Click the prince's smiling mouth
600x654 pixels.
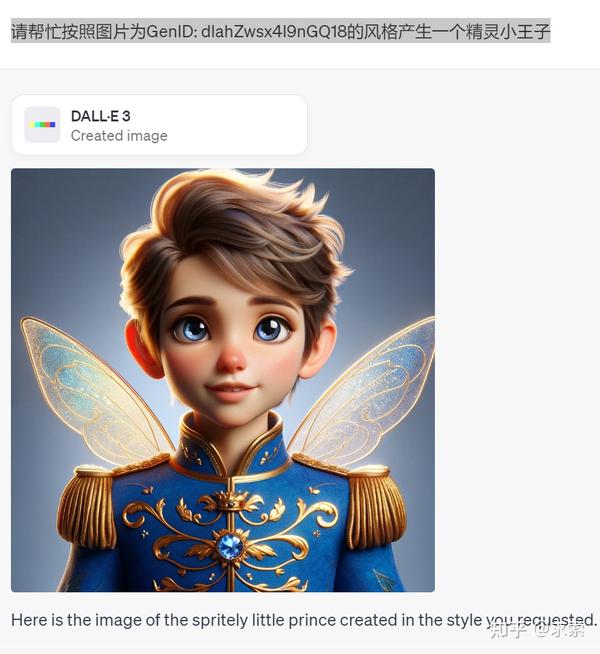click(x=231, y=391)
